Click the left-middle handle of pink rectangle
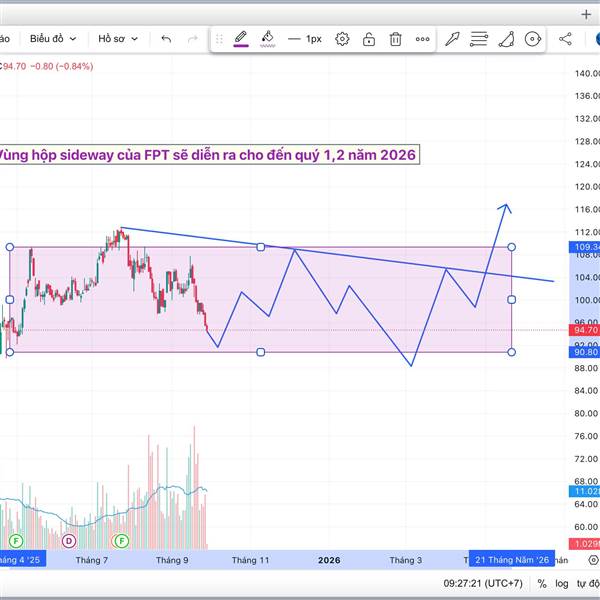 click(x=10, y=300)
